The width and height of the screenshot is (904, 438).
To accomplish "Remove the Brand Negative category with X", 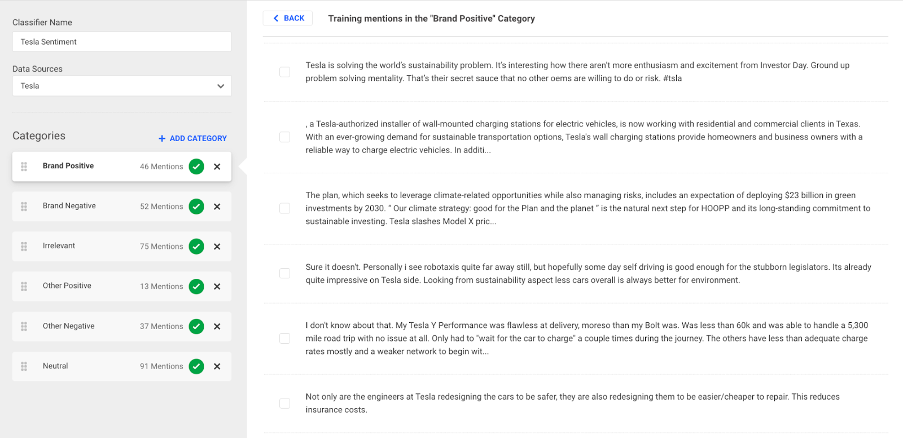I will (217, 206).
